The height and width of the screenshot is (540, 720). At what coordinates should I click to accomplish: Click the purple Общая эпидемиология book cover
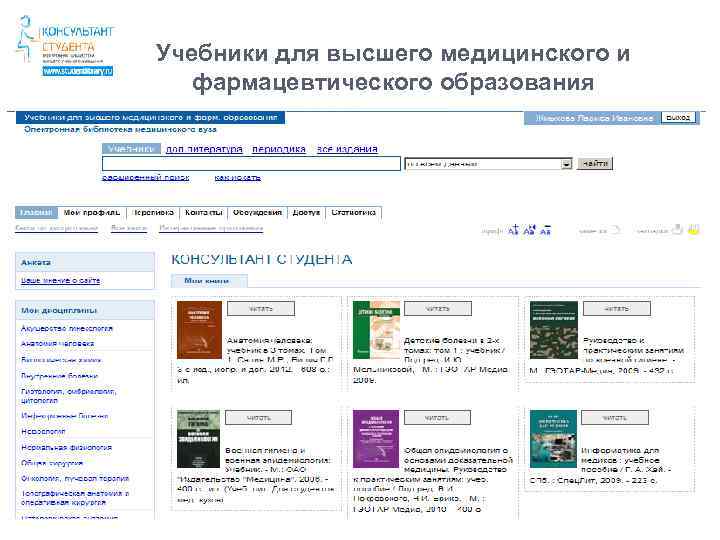pos(376,439)
